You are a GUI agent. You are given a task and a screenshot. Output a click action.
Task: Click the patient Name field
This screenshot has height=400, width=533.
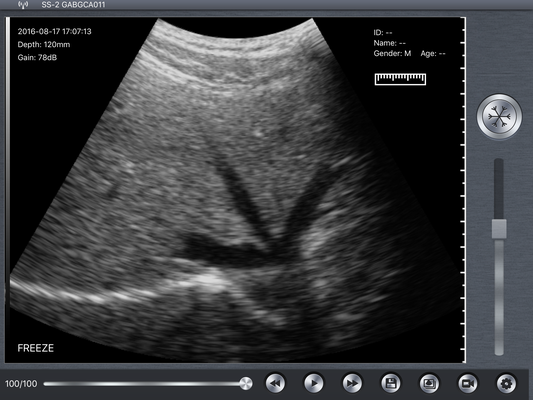pyautogui.click(x=390, y=43)
